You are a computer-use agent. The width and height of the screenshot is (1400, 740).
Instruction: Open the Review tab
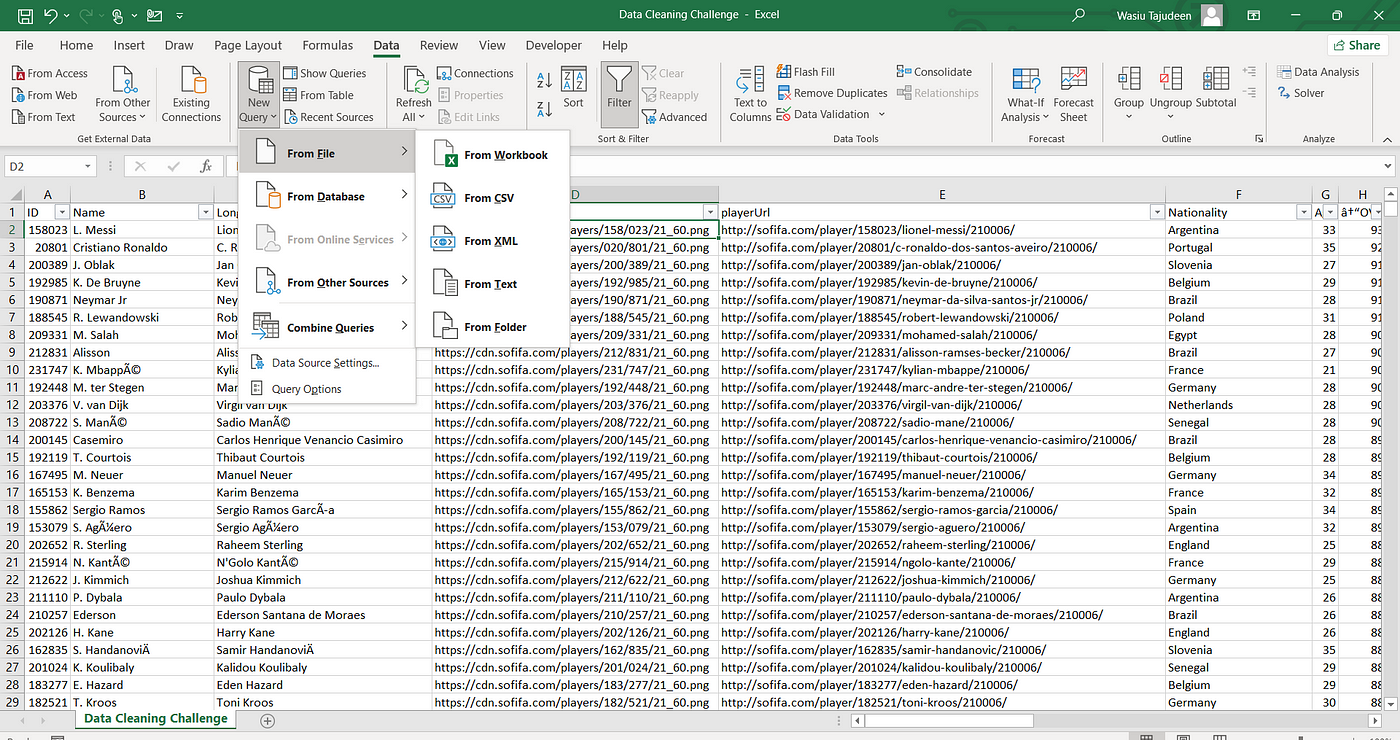[439, 45]
